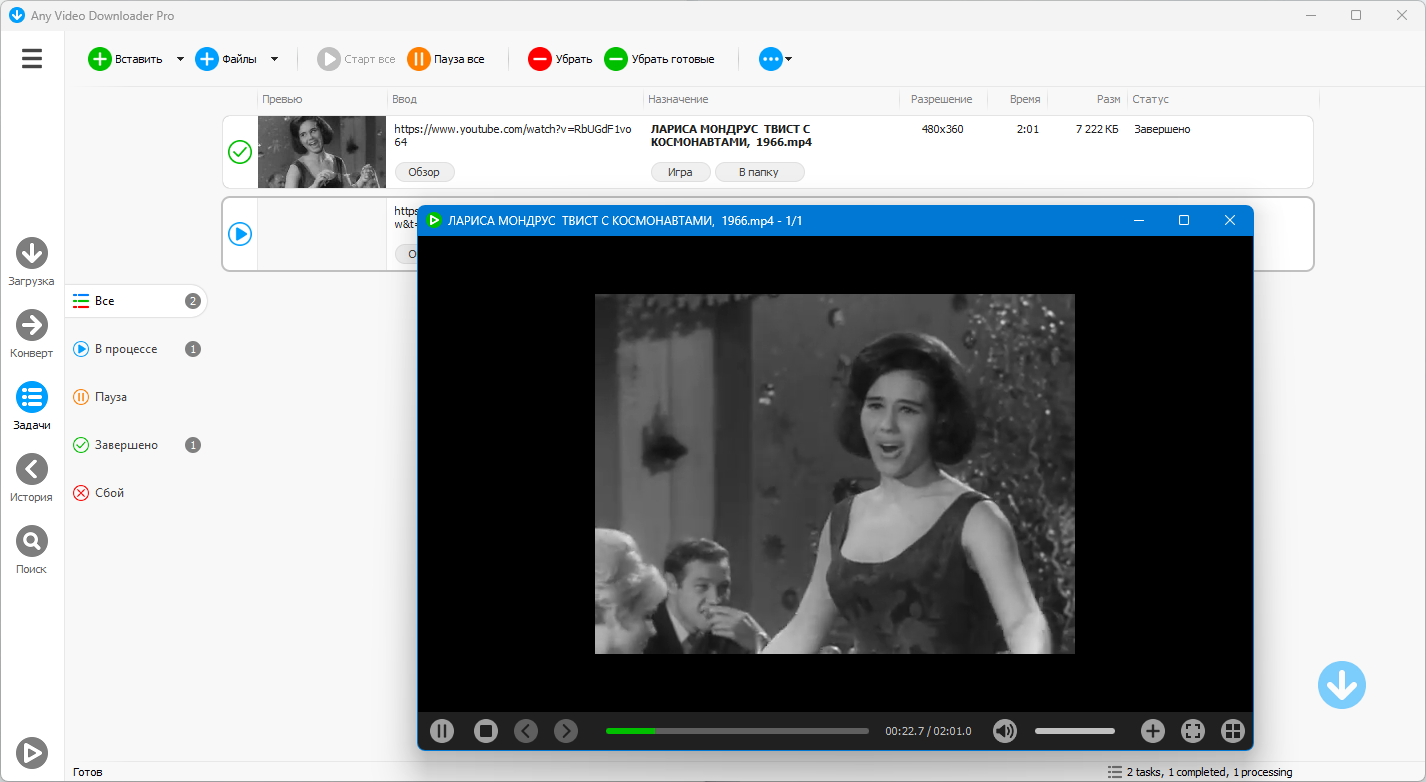Adjust the player volume slider
Image resolution: width=1426 pixels, height=782 pixels.
[1075, 731]
